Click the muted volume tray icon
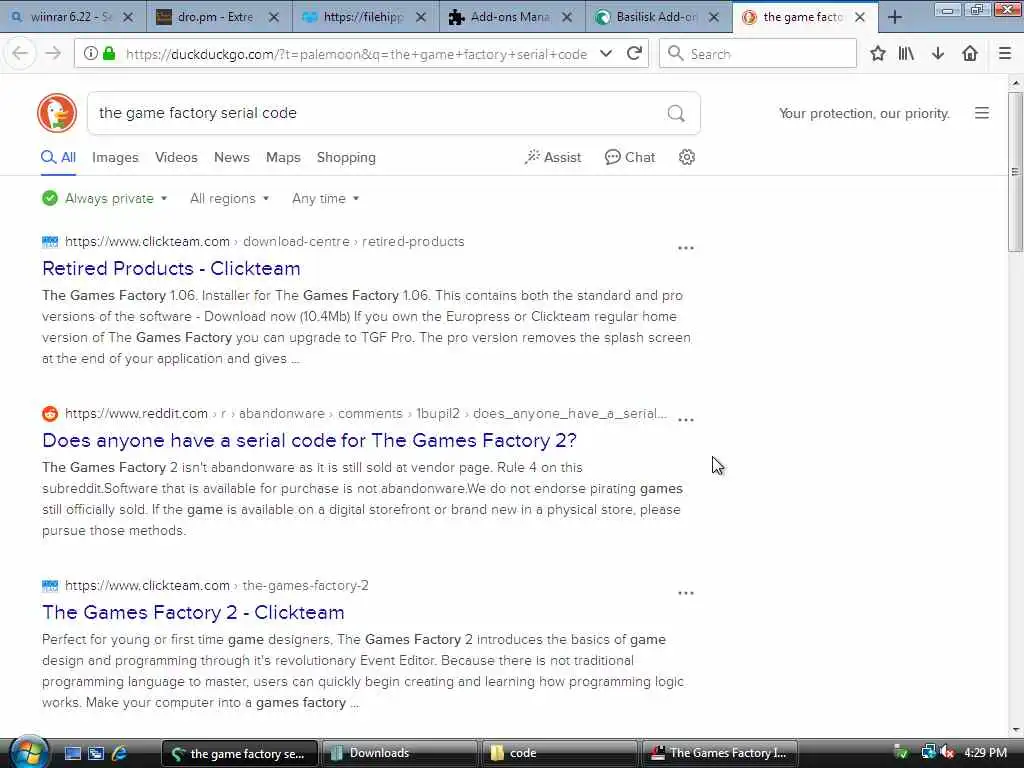1024x768 pixels. pyautogui.click(x=948, y=753)
